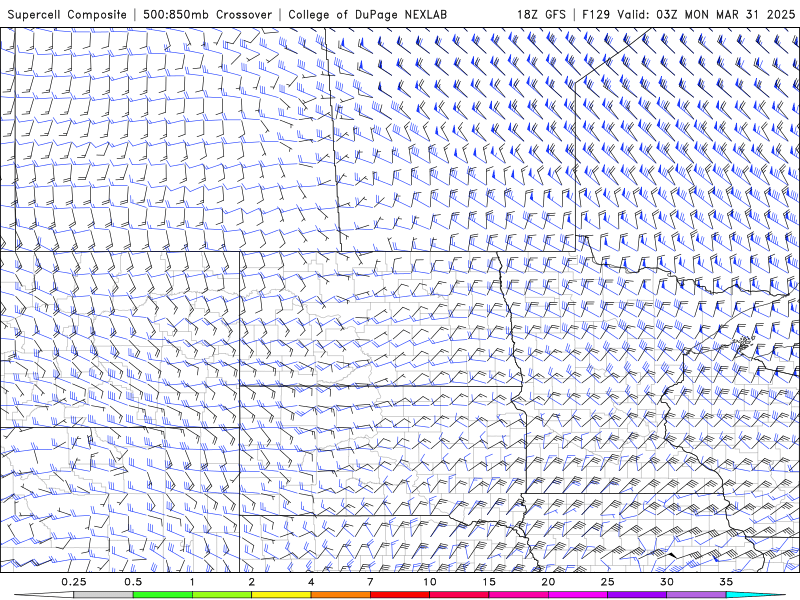This screenshot has width=800, height=600.
Task: Click the cyan arrow end of color bar
Action: [755, 595]
